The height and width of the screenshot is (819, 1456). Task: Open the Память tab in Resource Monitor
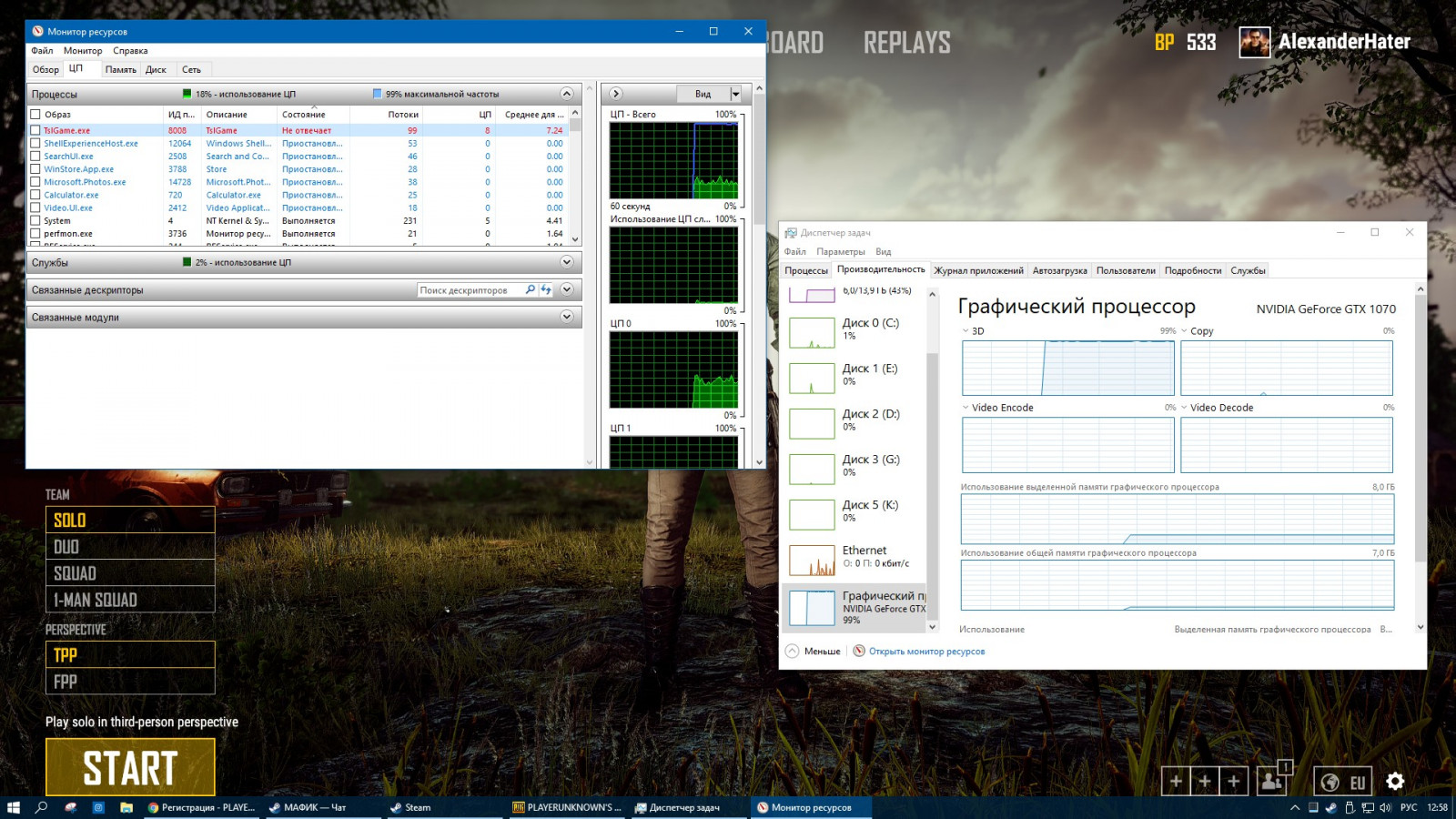point(120,69)
